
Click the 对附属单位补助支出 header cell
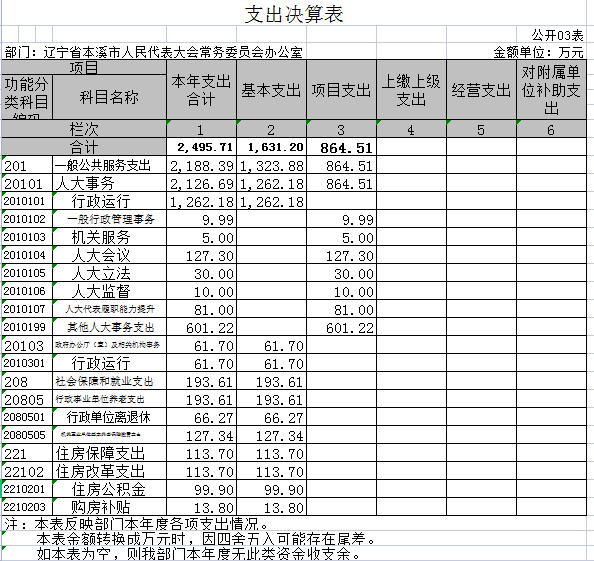pos(552,90)
